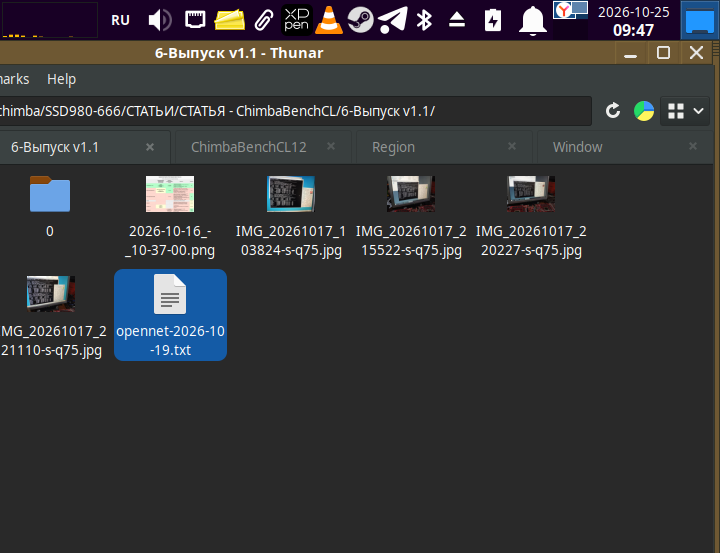
Task: Click the Steam tray icon
Action: point(360,20)
